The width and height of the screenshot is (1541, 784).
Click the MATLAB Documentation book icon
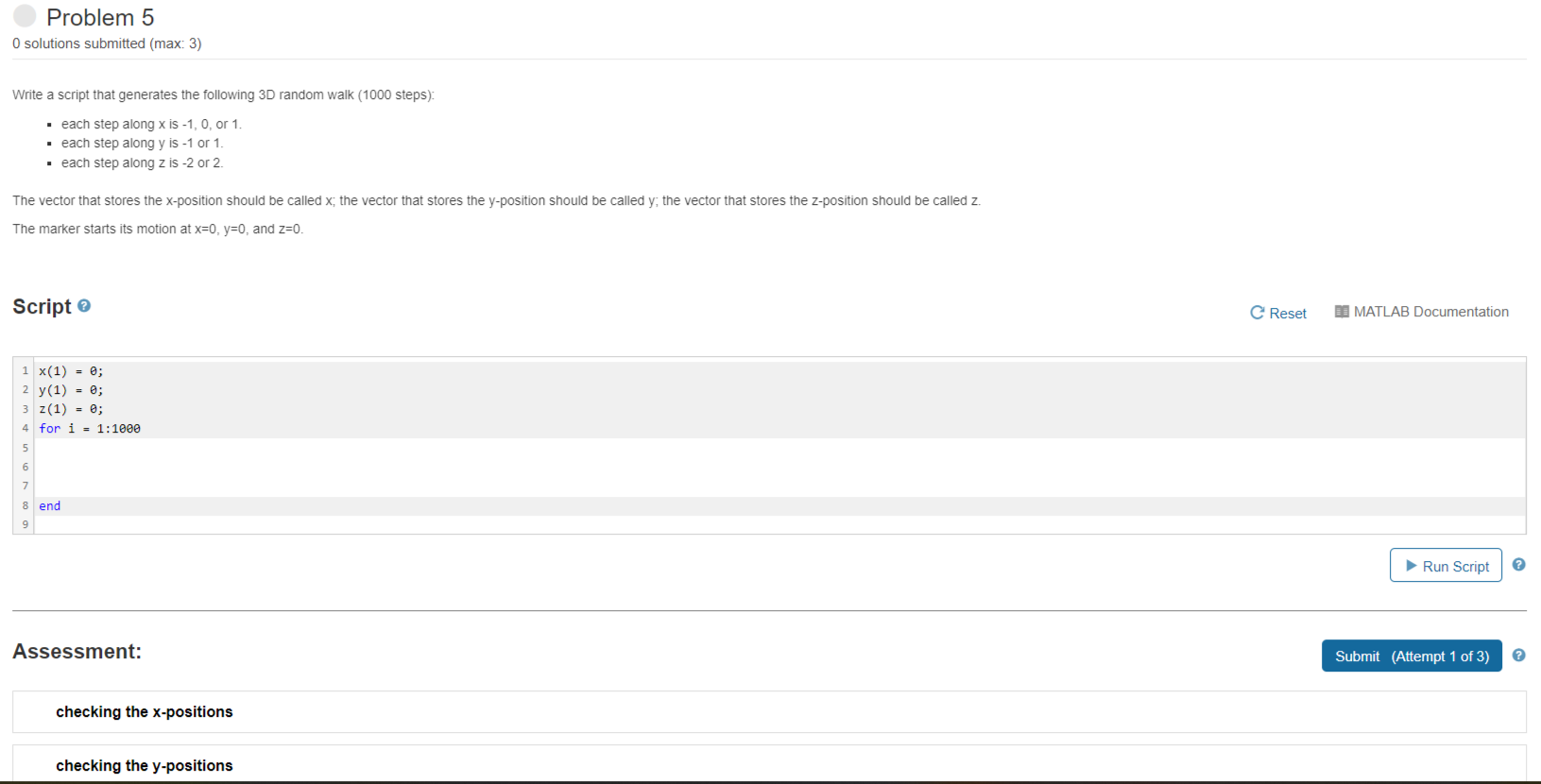[1342, 312]
